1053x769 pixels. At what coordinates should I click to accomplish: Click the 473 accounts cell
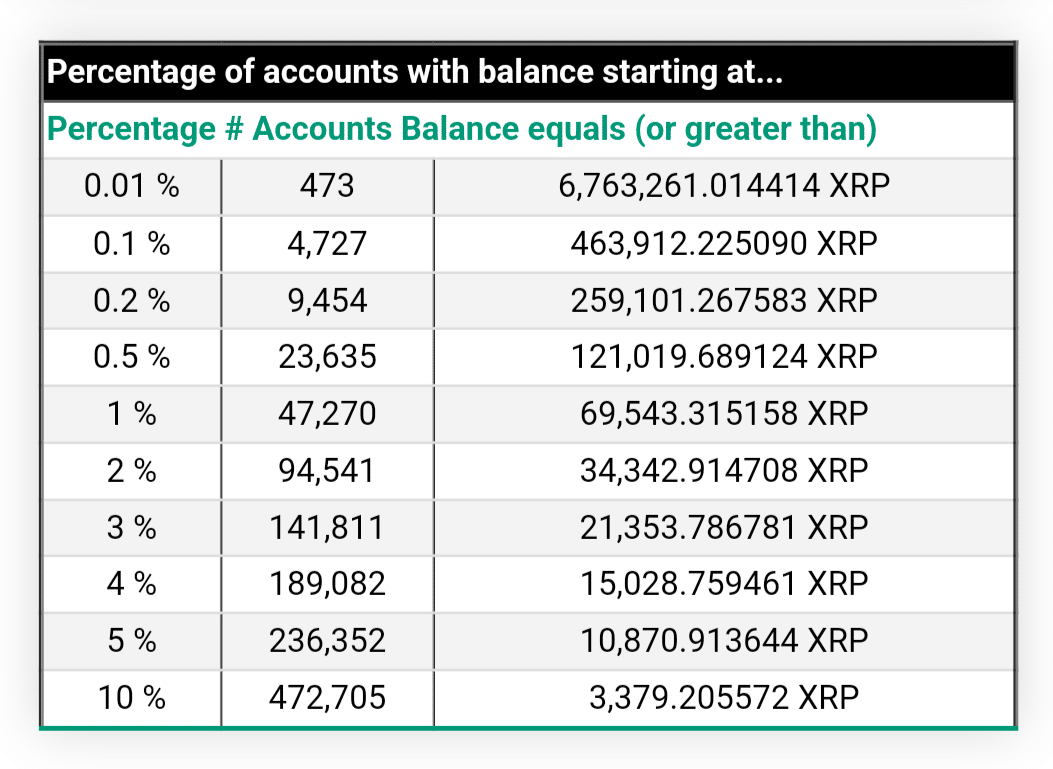pos(327,186)
